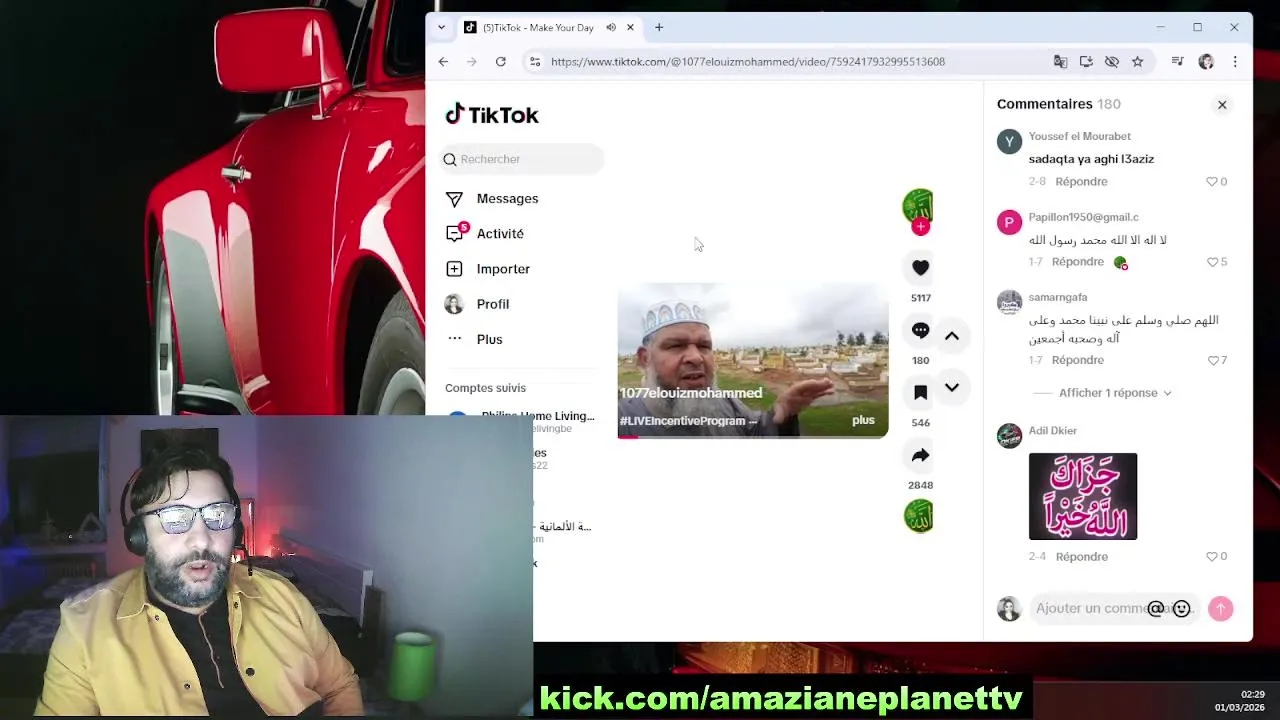Open the Plus more menu

[x=474, y=339]
